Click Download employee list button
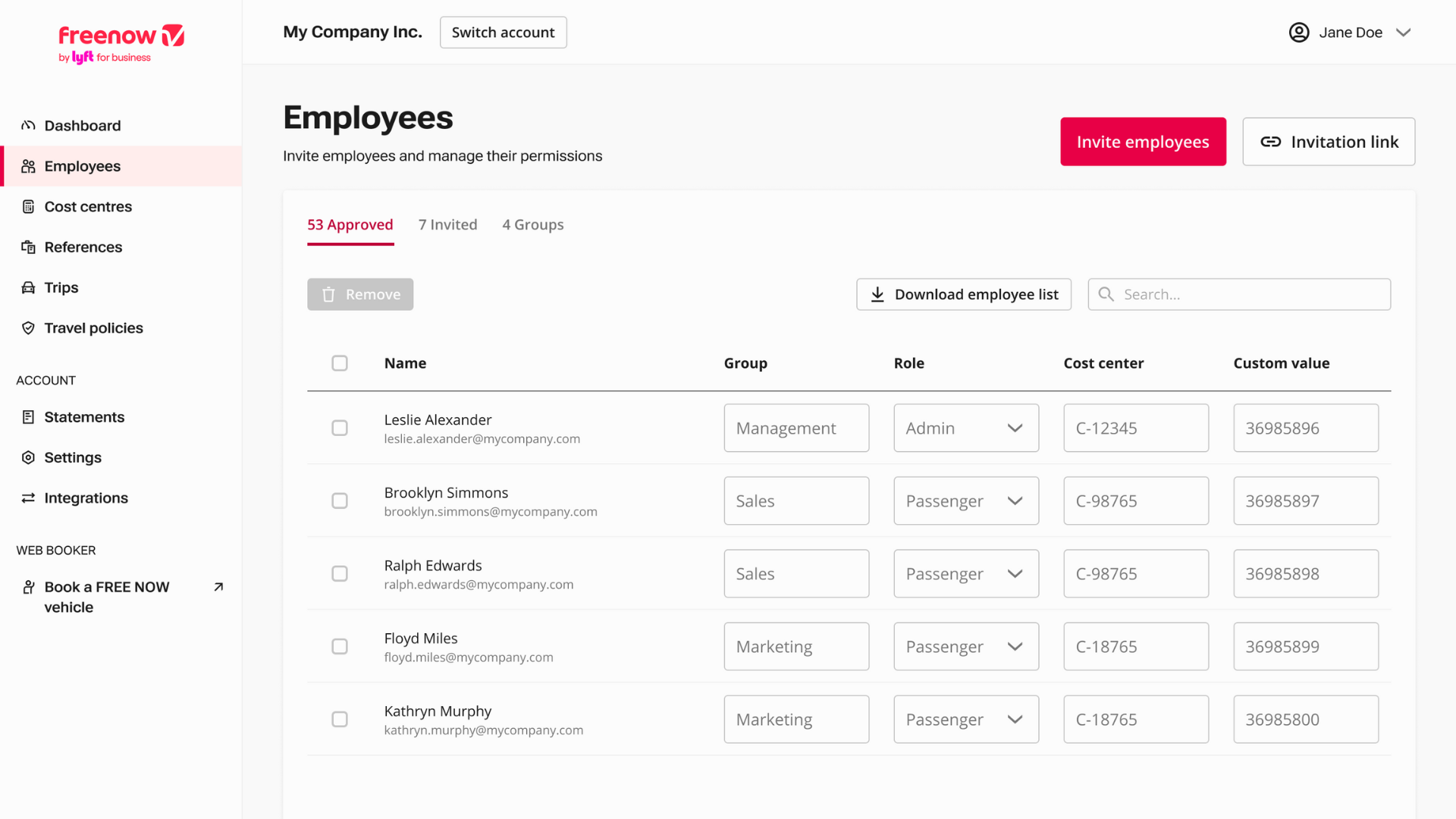Screen dimensions: 1456x819 point(963,294)
